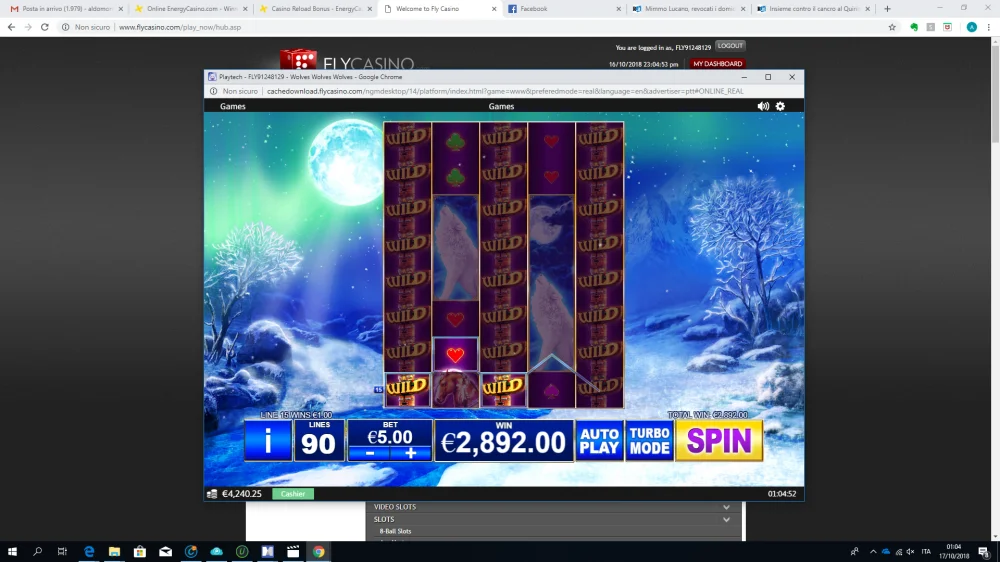The width and height of the screenshot is (1000, 562).
Task: Open a new browser tab
Action: coord(887,9)
